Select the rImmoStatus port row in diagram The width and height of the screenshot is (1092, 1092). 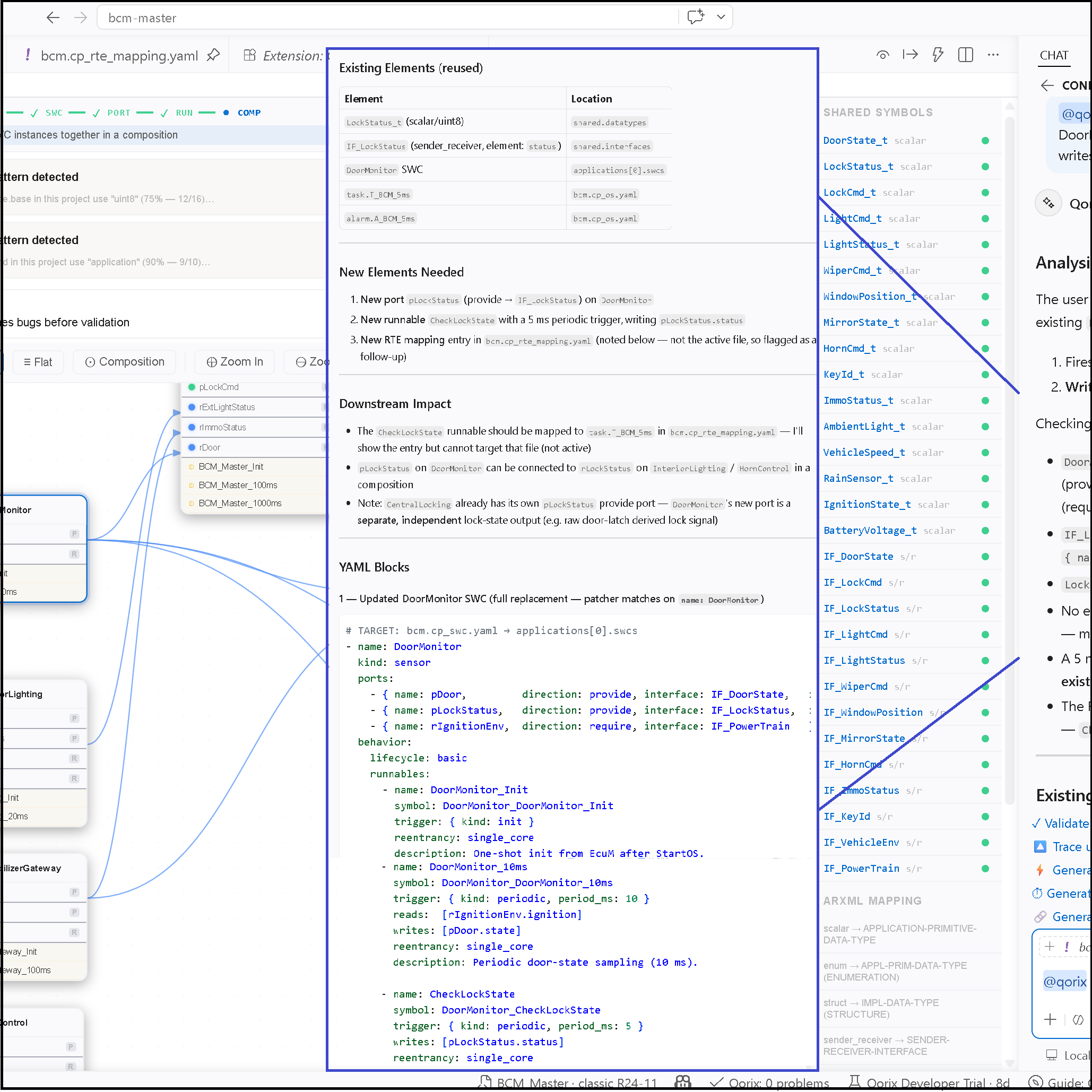[254, 427]
